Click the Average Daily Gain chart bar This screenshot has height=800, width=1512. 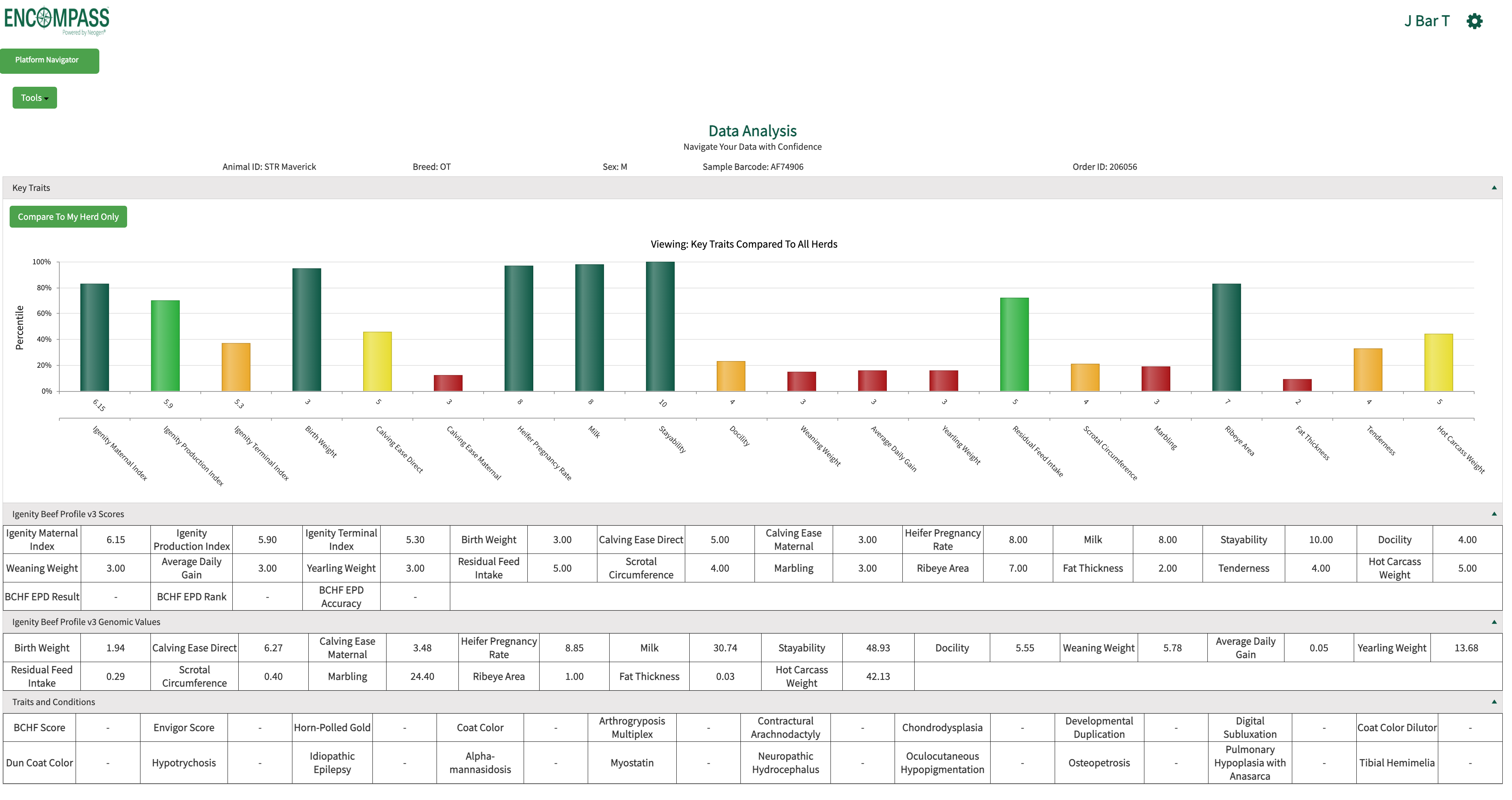coord(872,381)
